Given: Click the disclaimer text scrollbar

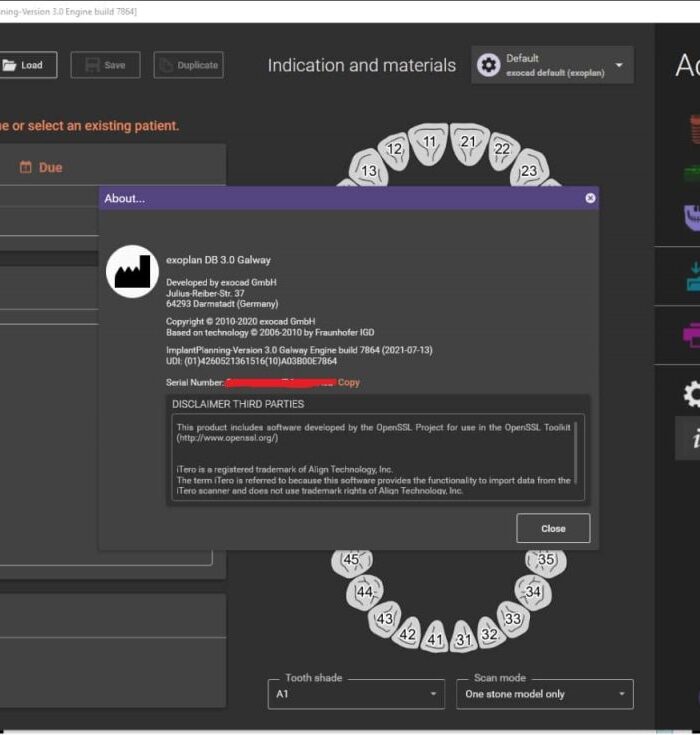Looking at the screenshot, I should (575, 452).
